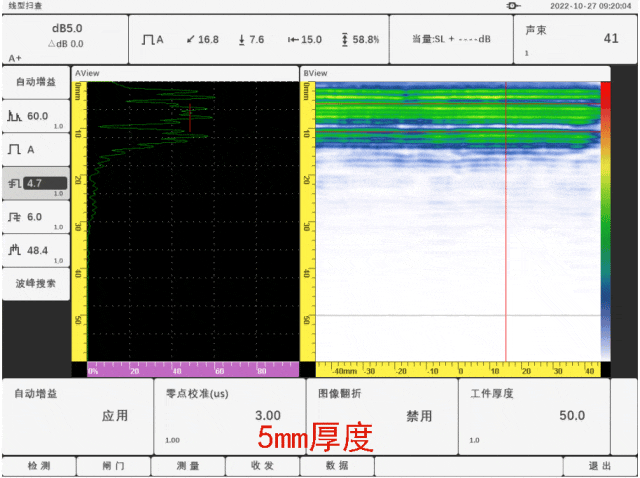Tap the BView horizontal mm ruler
Image resolution: width=640 pixels, height=478 pixels.
click(x=458, y=369)
